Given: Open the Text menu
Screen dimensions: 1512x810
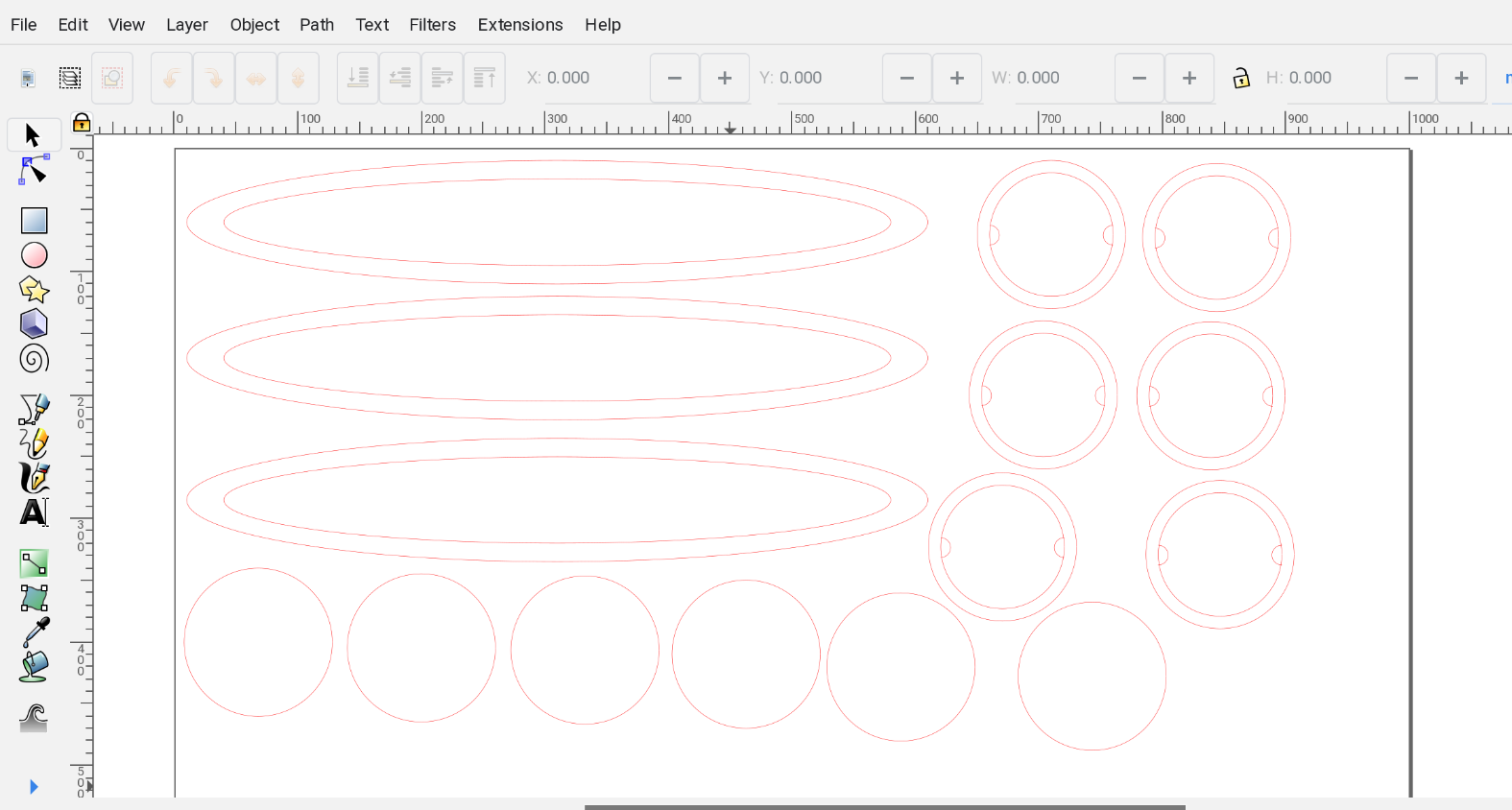Looking at the screenshot, I should point(372,25).
